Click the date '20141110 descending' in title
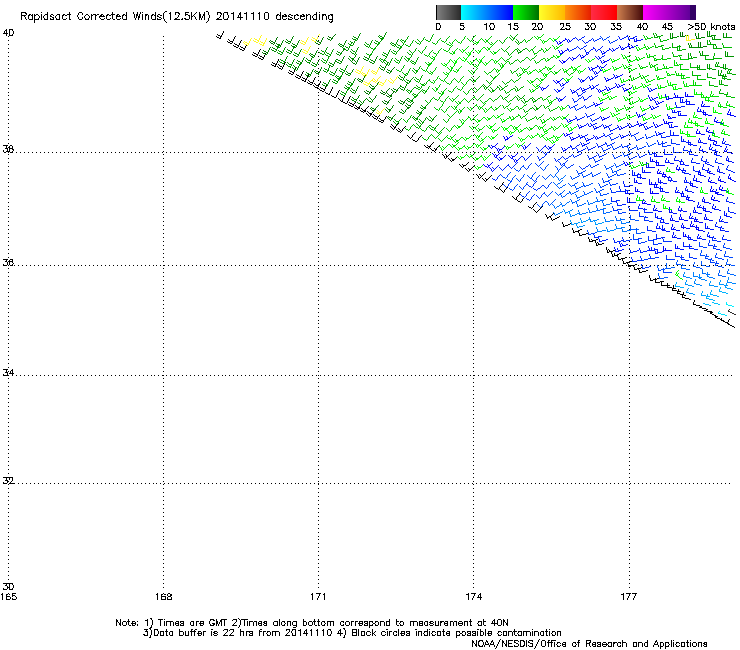Viewport: 740px width, 650px height. 275,17
